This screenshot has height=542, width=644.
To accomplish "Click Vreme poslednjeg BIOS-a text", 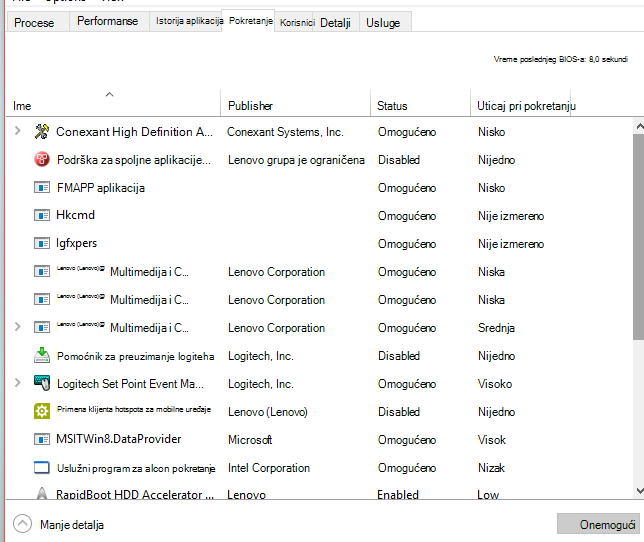I will tap(561, 59).
